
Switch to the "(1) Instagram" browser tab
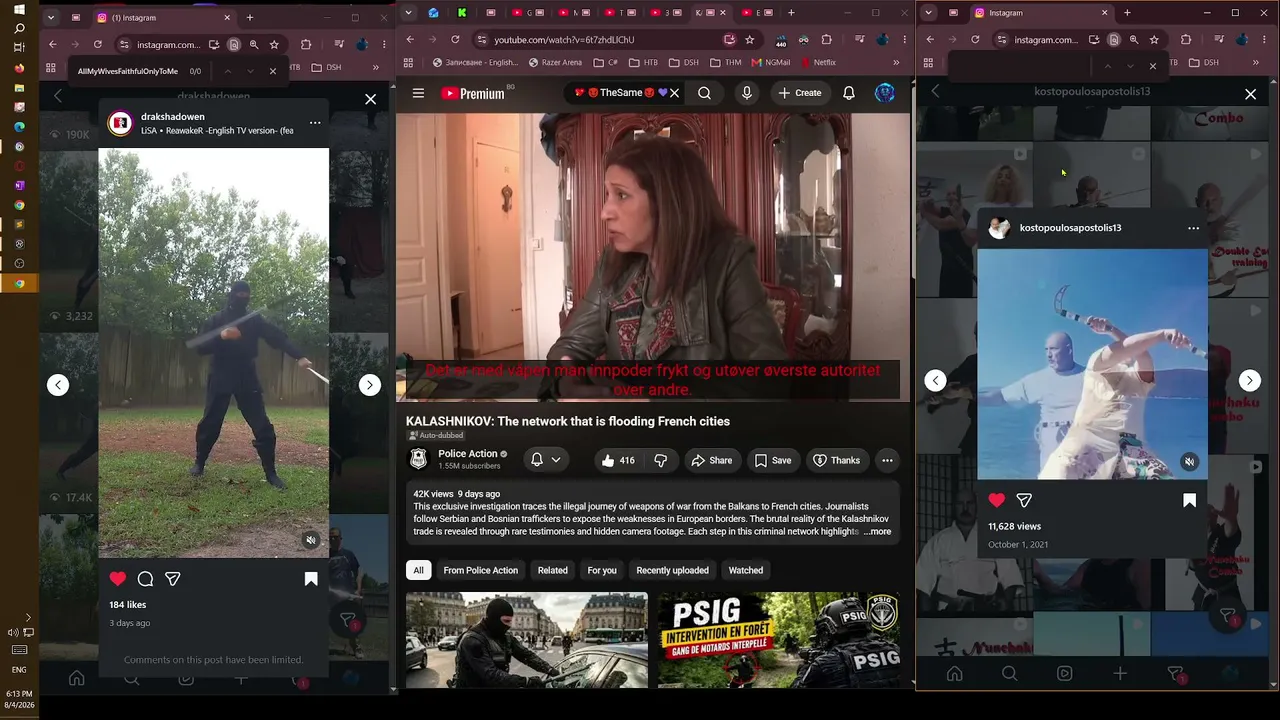(165, 17)
